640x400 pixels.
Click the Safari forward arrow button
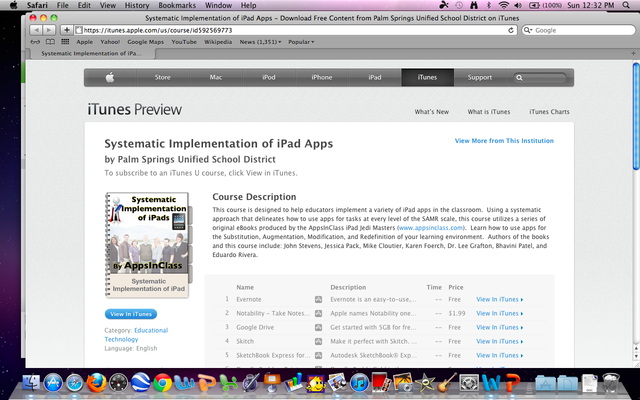coord(49,30)
